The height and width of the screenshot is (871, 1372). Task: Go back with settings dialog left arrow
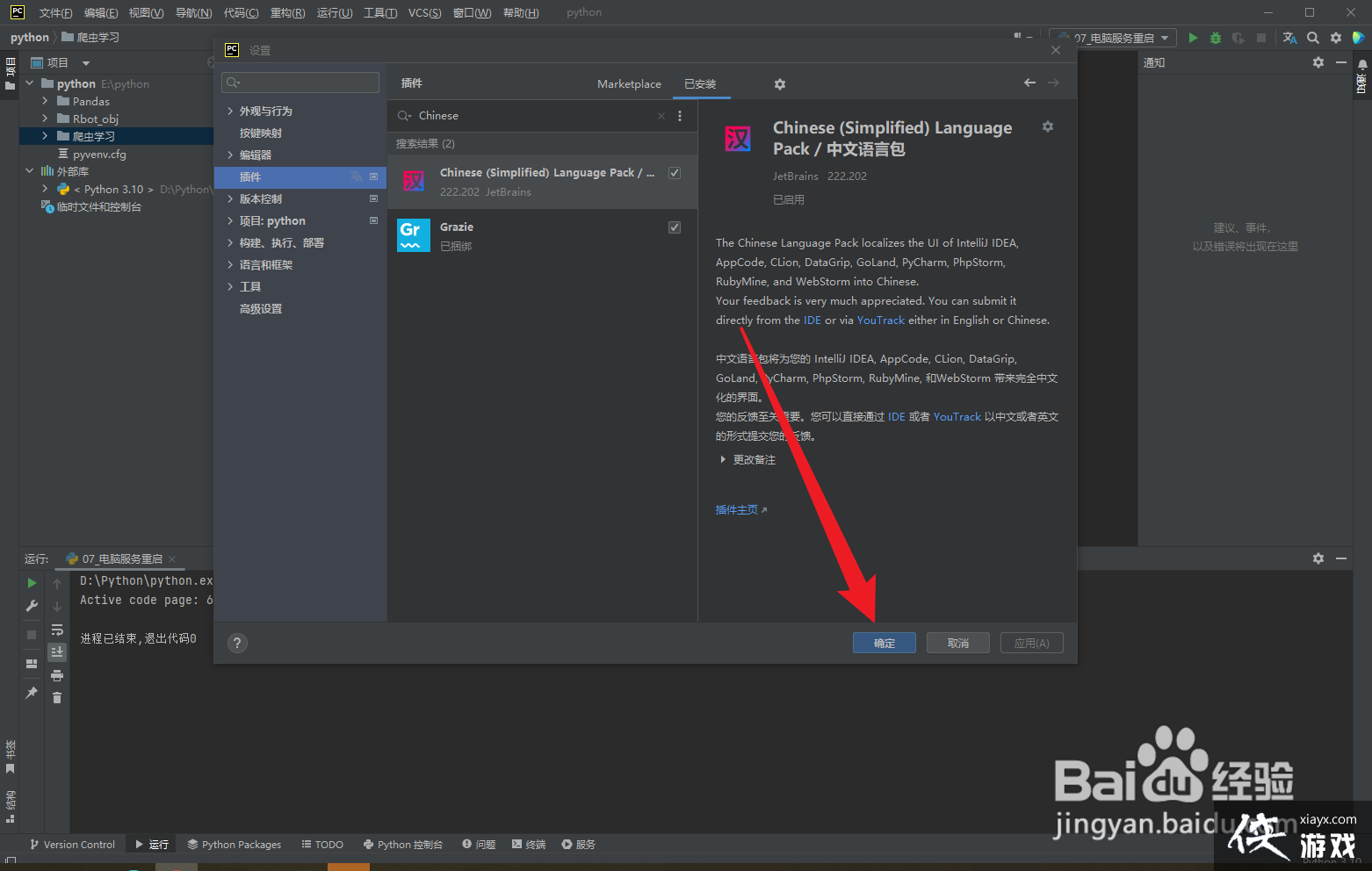coord(1029,83)
